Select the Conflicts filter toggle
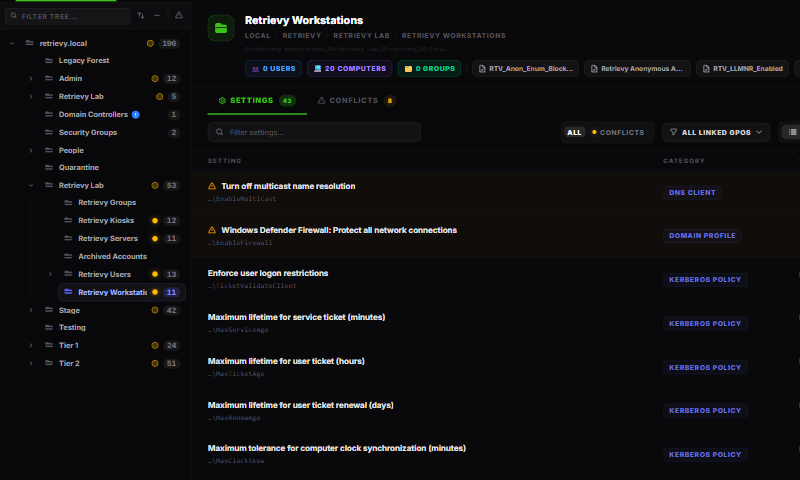The width and height of the screenshot is (800, 480). tap(618, 133)
